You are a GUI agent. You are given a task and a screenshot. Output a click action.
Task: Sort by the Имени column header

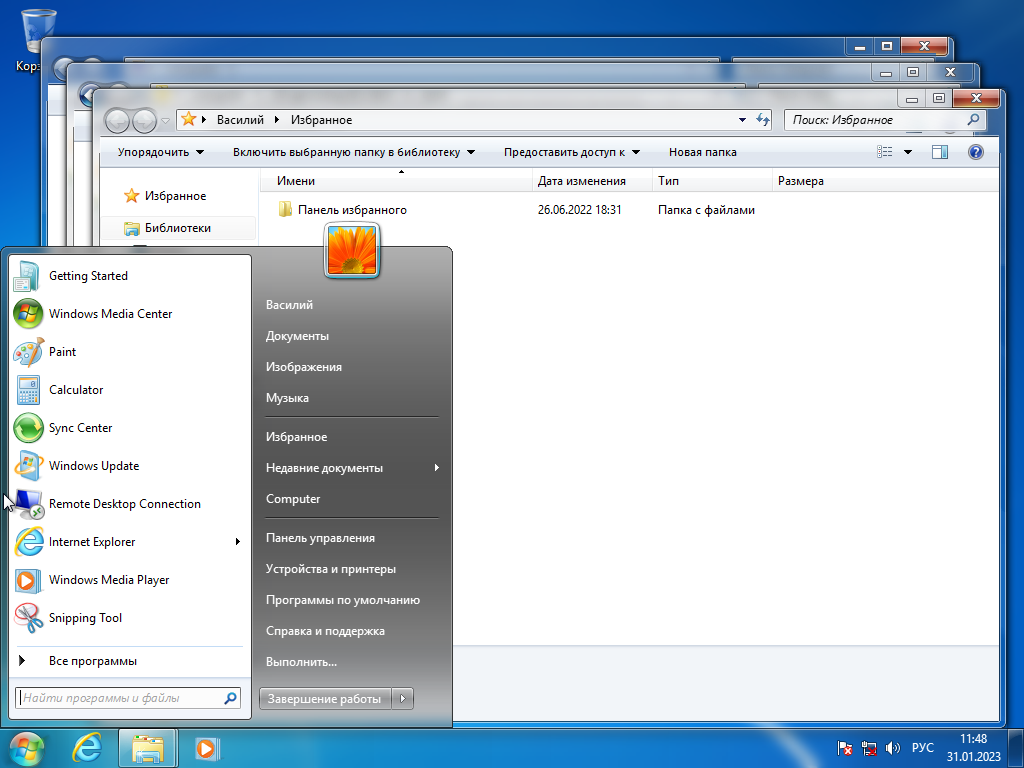click(396, 181)
